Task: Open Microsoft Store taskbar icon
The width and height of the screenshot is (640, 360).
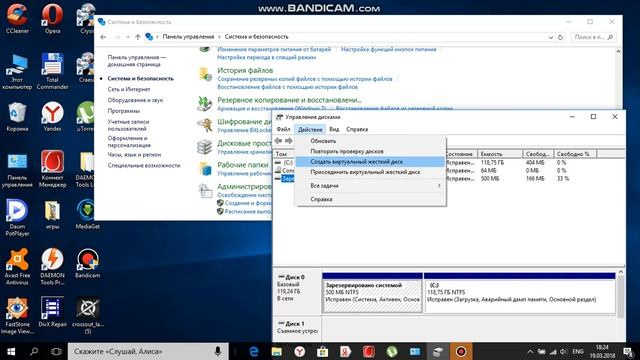Action: click(322, 351)
